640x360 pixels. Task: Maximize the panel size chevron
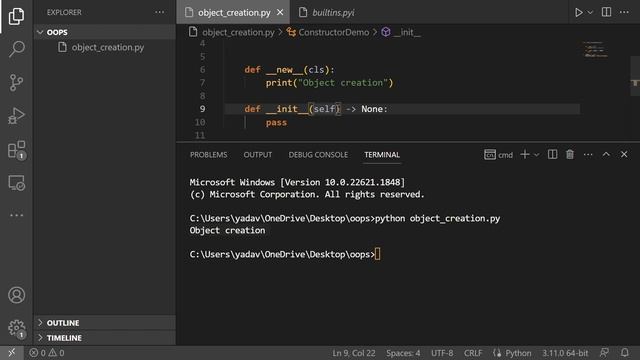pyautogui.click(x=606, y=154)
